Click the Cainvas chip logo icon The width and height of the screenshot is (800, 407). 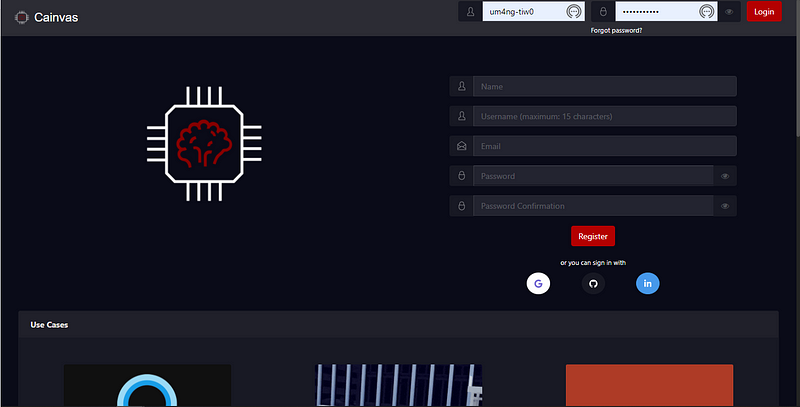tap(21, 17)
